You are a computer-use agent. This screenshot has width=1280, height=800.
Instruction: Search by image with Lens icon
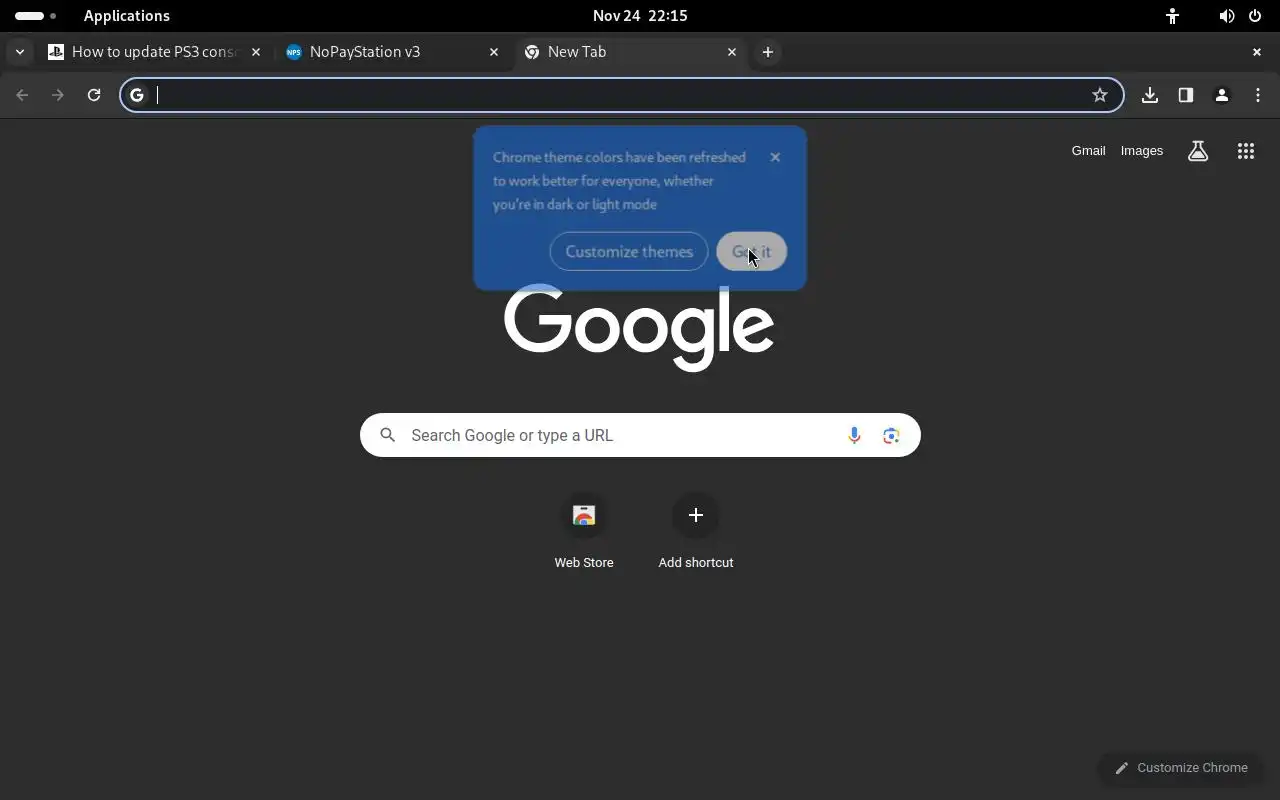(x=891, y=435)
